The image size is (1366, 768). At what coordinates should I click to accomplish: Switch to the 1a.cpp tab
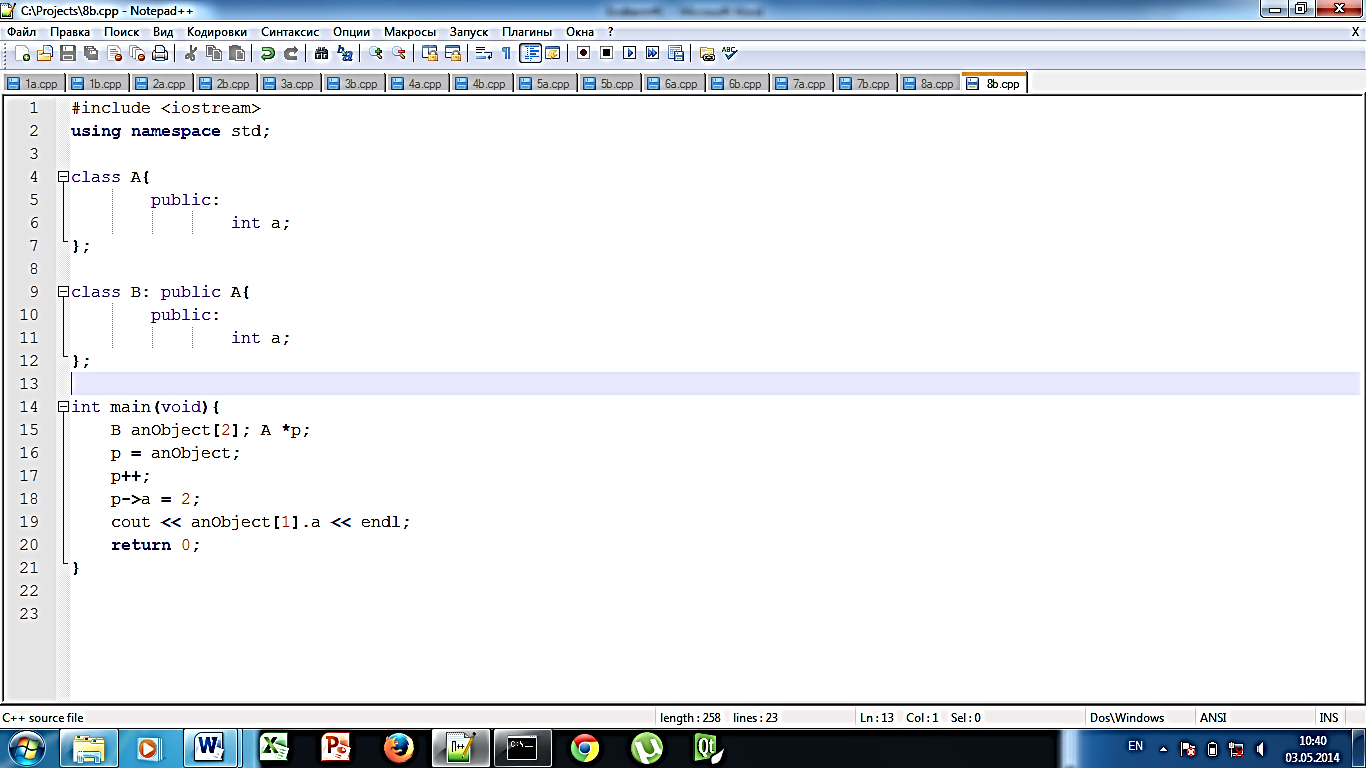pos(34,84)
